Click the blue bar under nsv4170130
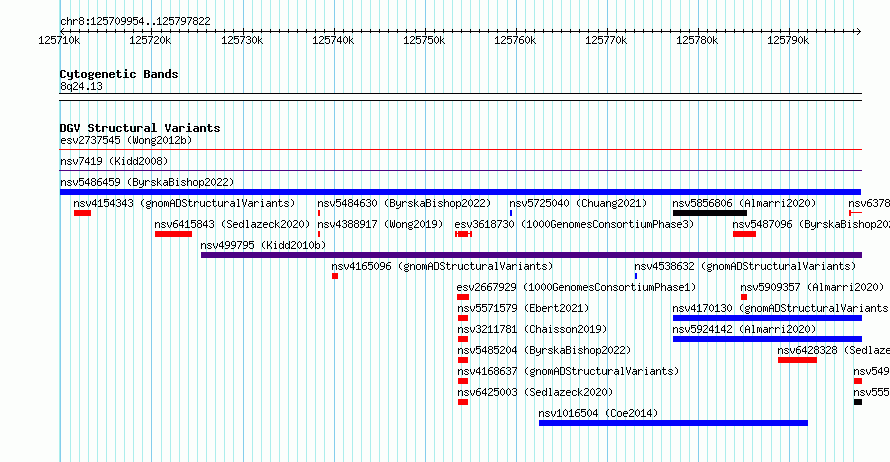This screenshot has width=890, height=462. click(767, 318)
